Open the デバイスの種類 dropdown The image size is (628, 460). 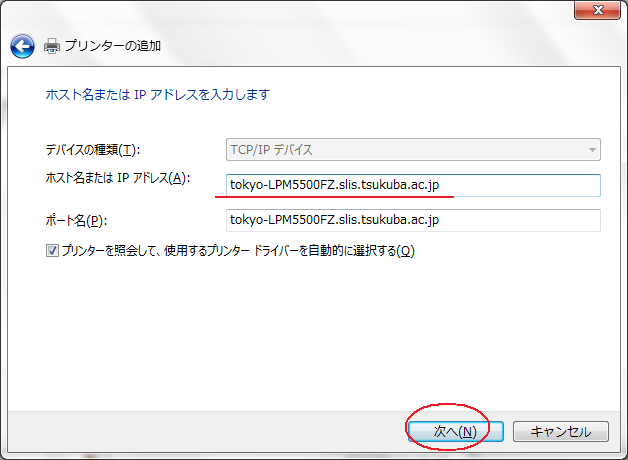[413, 150]
